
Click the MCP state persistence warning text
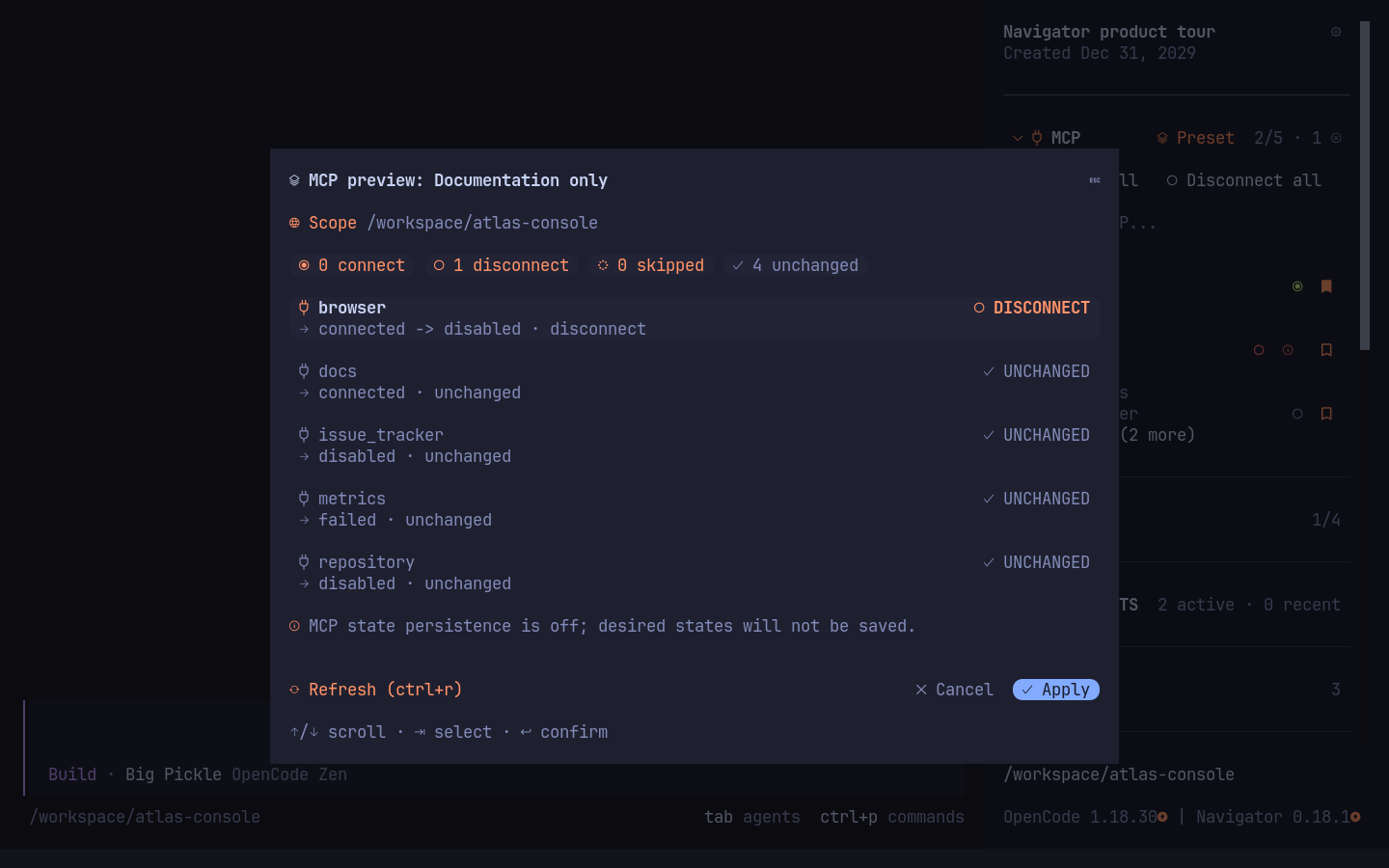pos(612,626)
